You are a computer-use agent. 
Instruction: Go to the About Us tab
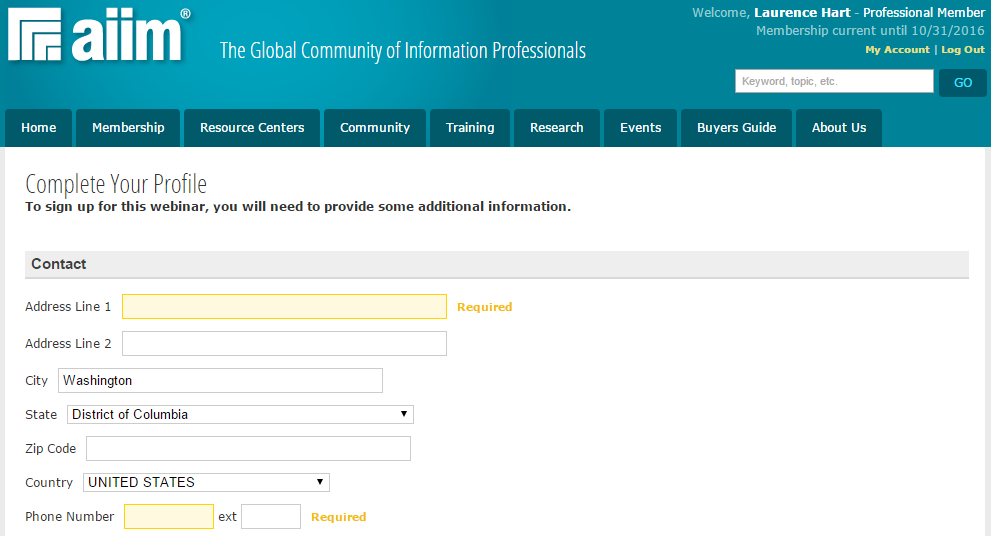coord(839,128)
